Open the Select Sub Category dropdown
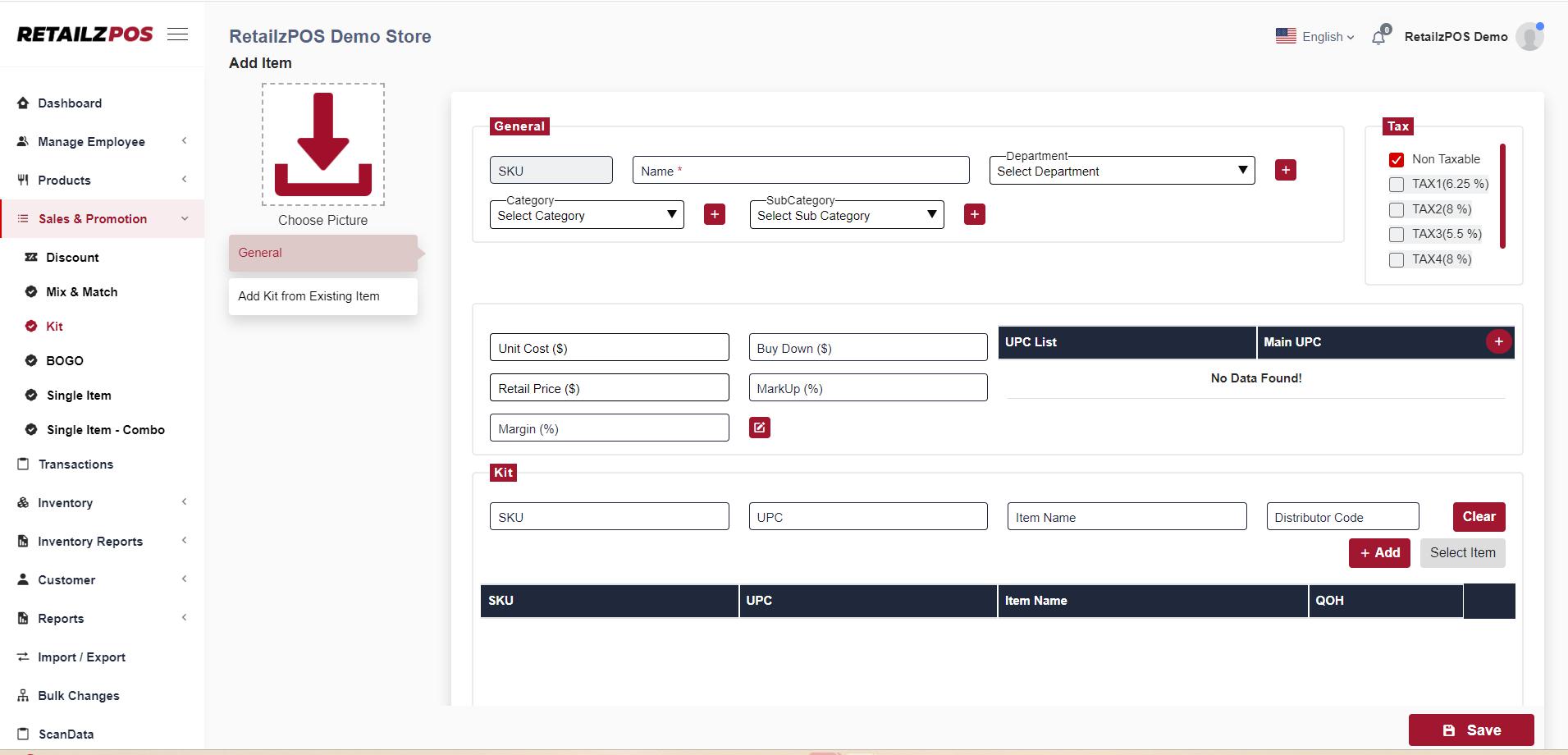Screen dimensions: 1568x755 (846, 215)
